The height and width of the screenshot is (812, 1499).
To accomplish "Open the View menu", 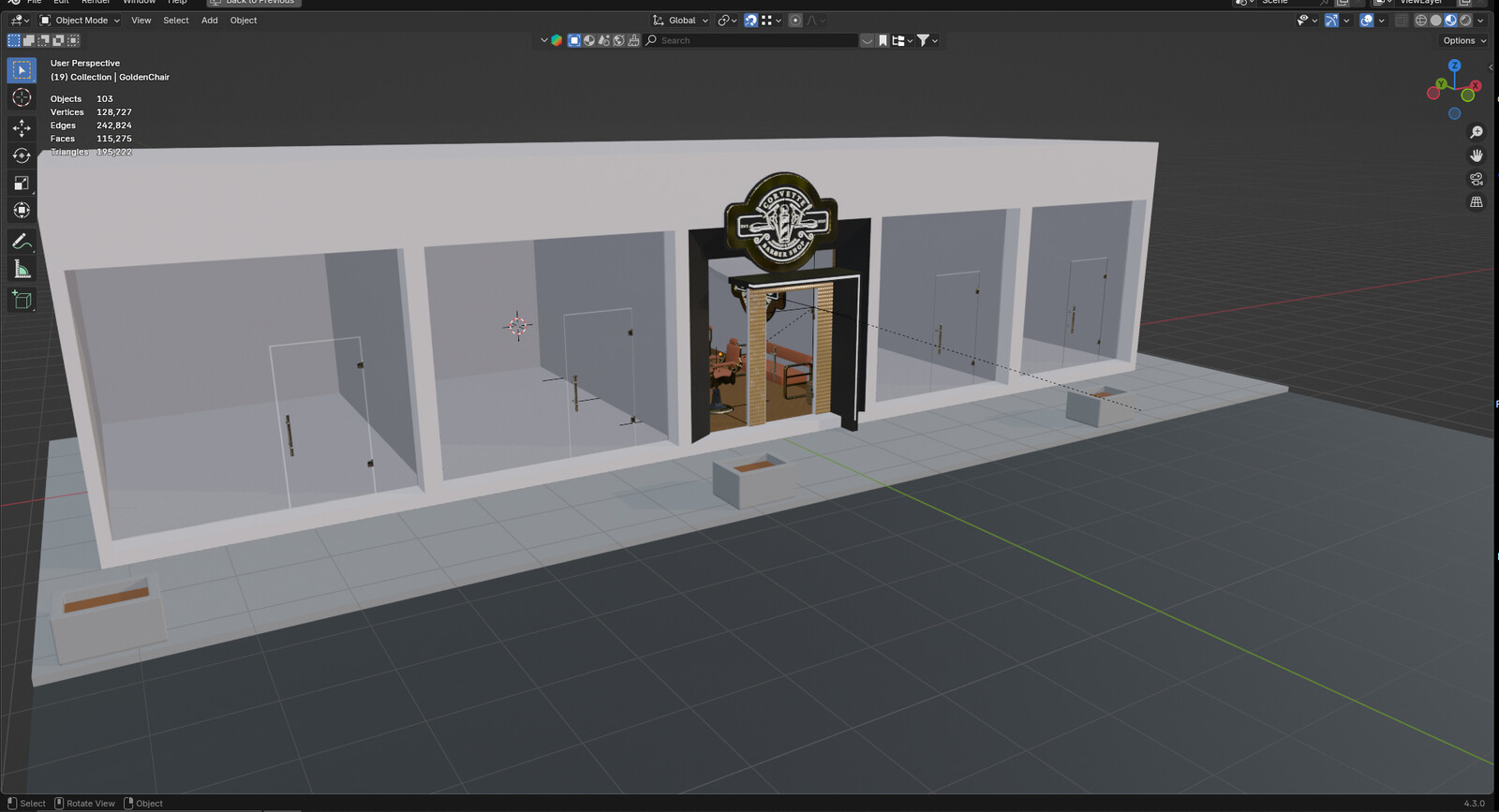I will [x=141, y=21].
